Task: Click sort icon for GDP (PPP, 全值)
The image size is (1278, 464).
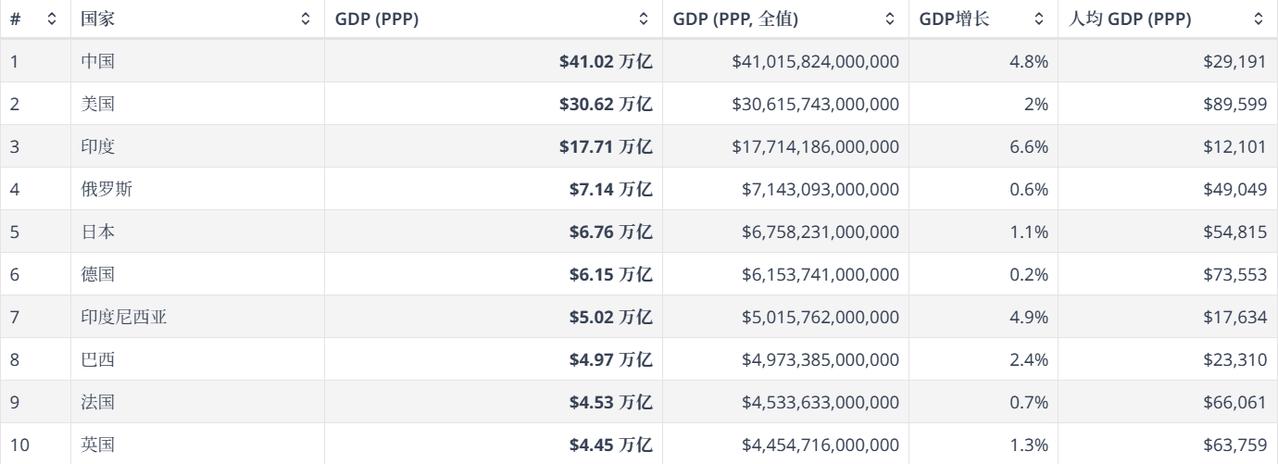Action: click(x=890, y=19)
